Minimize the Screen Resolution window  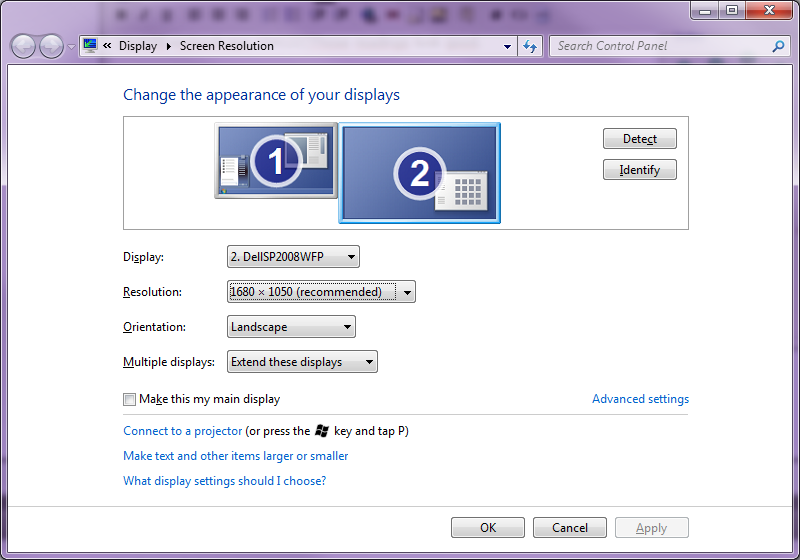pos(705,10)
